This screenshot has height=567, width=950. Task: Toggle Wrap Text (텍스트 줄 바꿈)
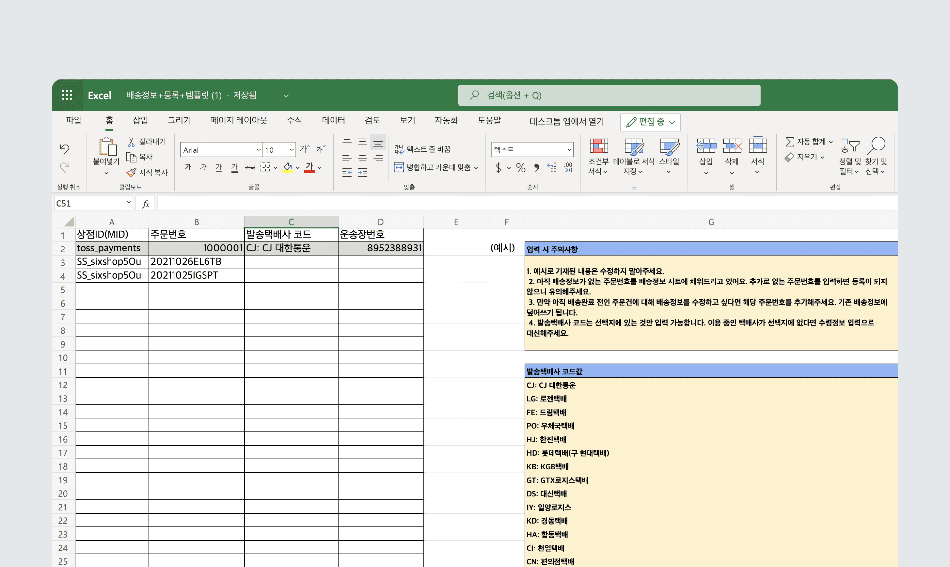coord(422,149)
